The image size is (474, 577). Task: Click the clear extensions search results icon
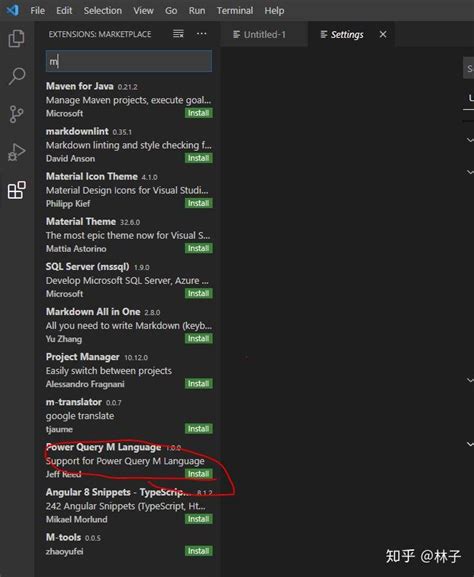pyautogui.click(x=178, y=34)
